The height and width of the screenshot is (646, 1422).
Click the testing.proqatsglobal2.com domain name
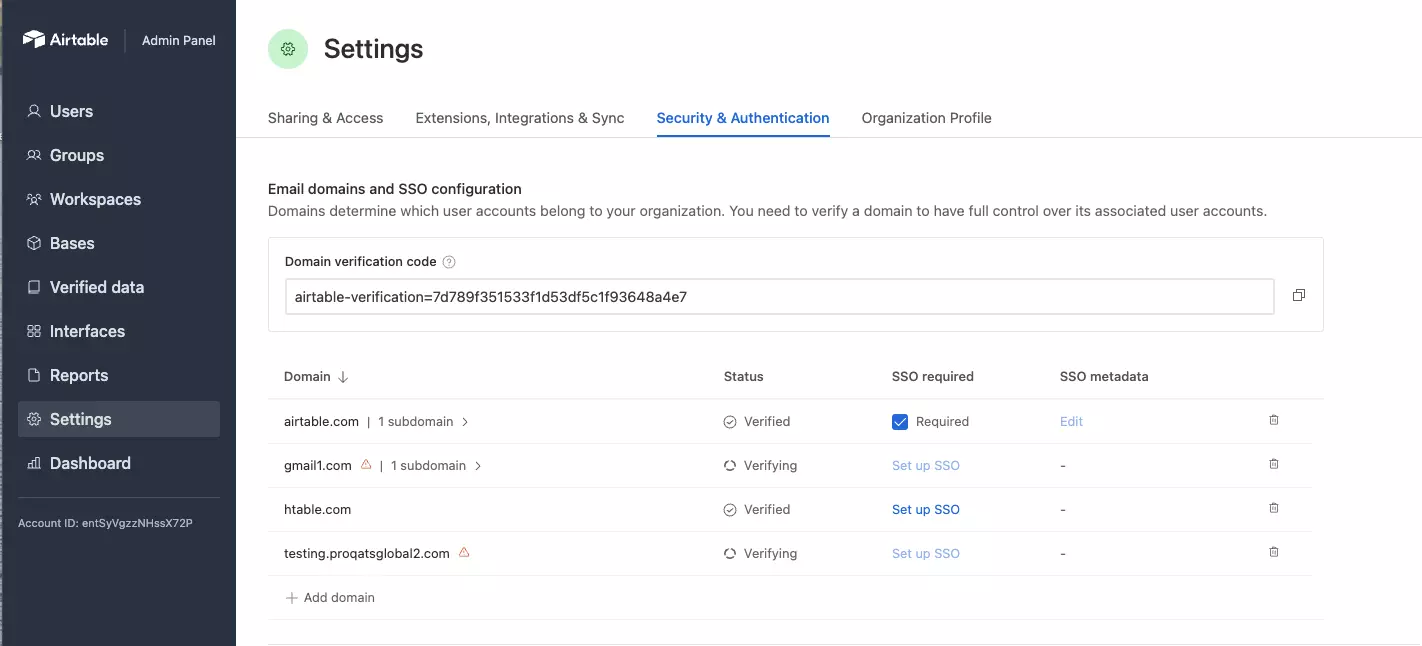click(x=367, y=554)
